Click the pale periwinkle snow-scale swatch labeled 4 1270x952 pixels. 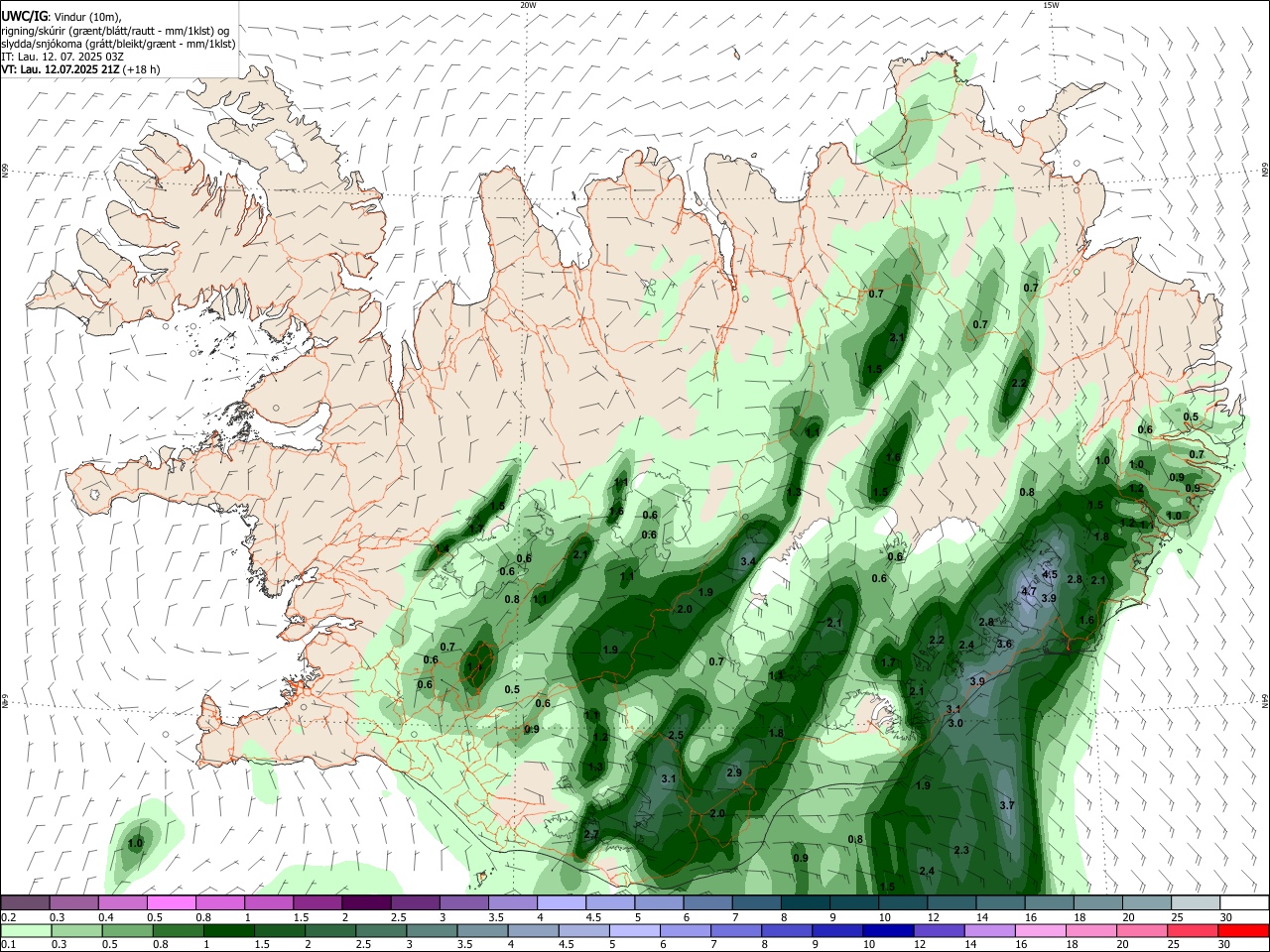click(561, 902)
